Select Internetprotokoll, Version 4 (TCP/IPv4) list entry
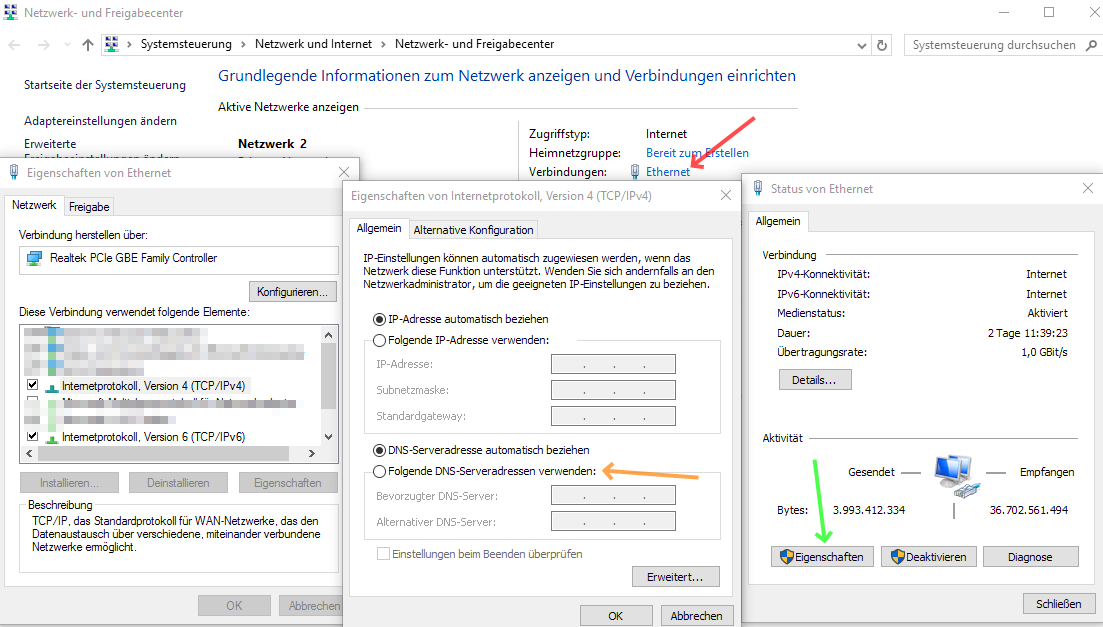The width and height of the screenshot is (1103, 627). point(153,386)
